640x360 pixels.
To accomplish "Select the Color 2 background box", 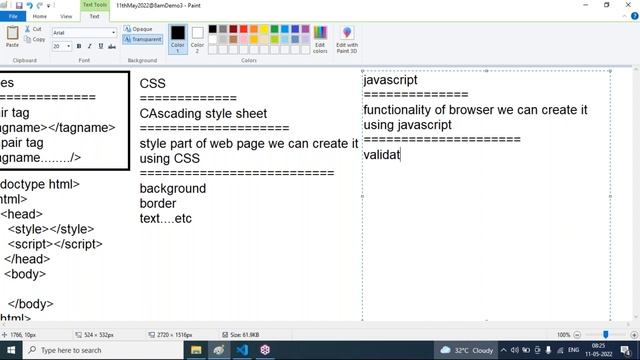I will [x=197, y=39].
